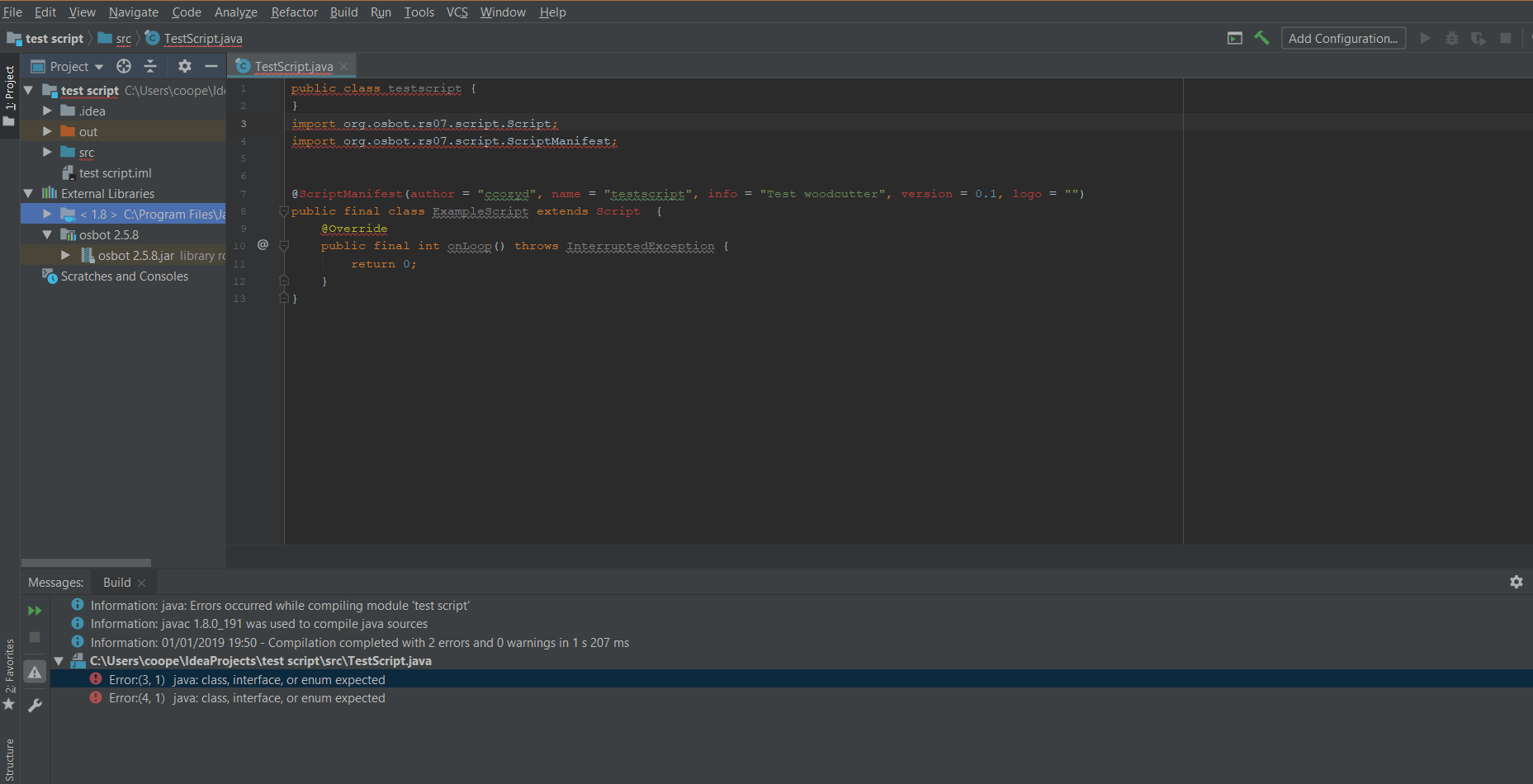
Task: Click the Rerun build double-arrow icon
Action: click(x=35, y=611)
